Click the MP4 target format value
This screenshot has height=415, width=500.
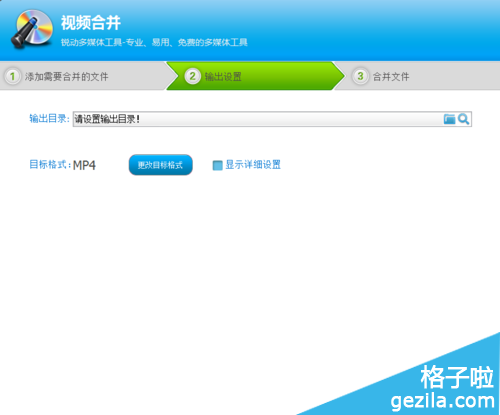[x=84, y=165]
